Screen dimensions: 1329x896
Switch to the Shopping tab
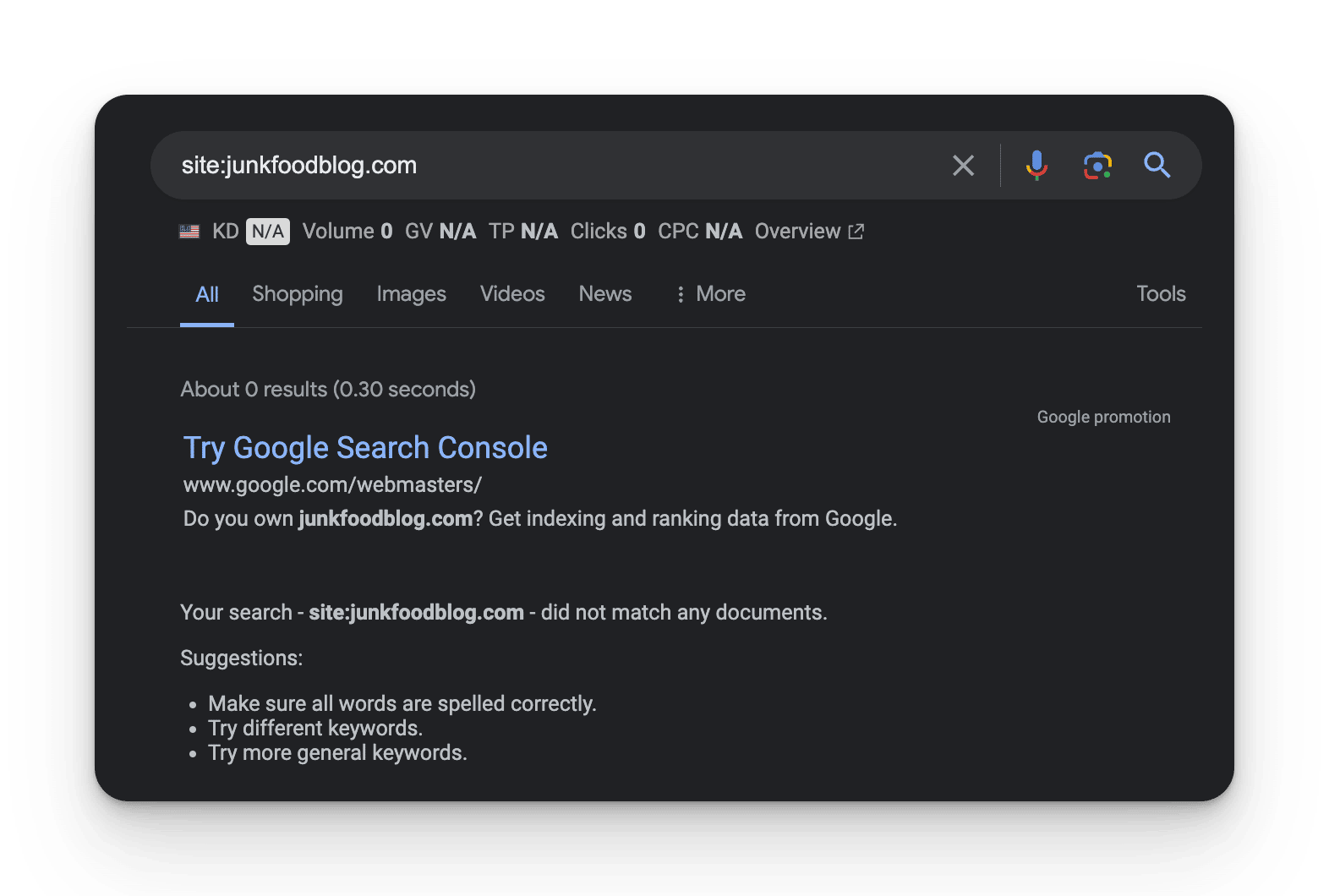click(x=298, y=294)
